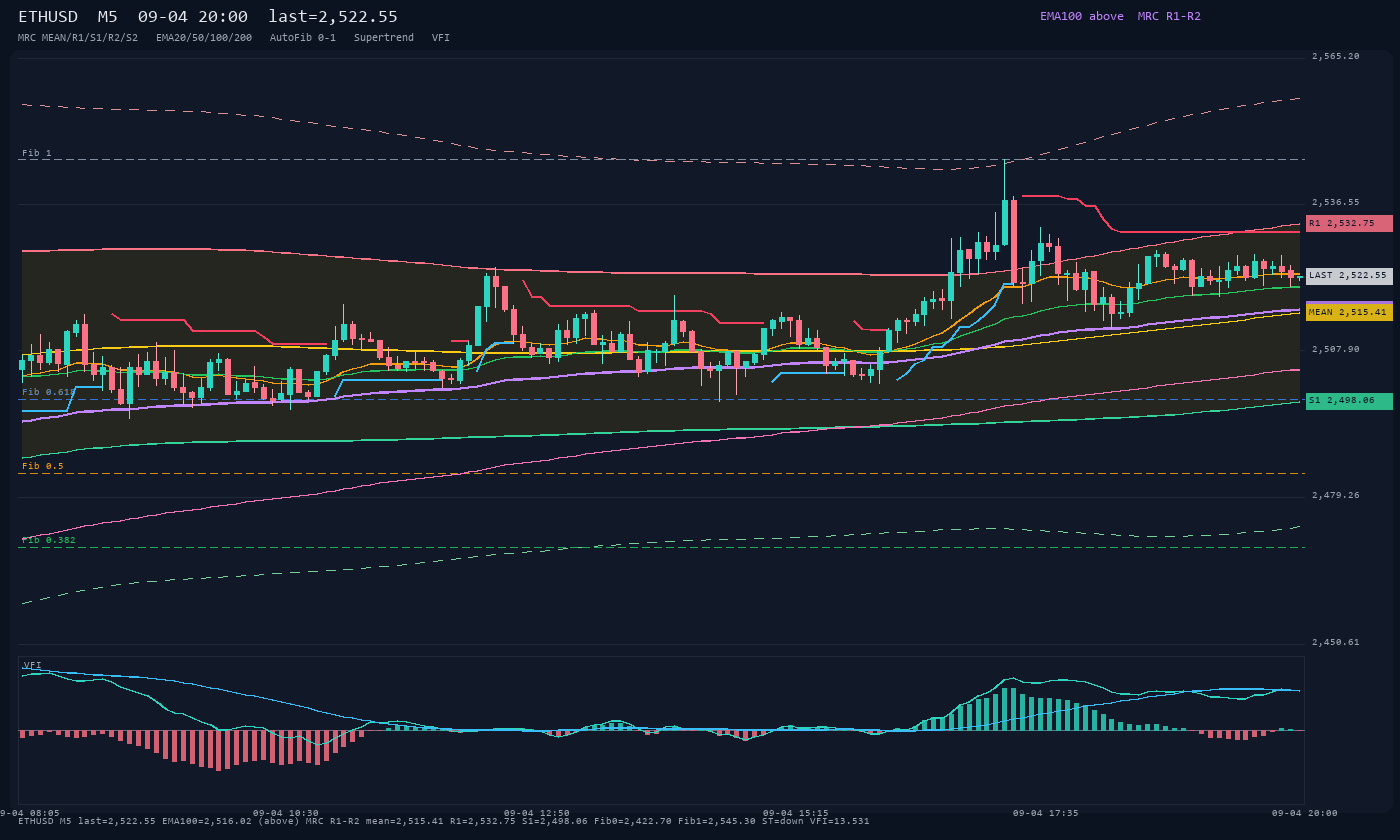Click the yellow 'MEAN 2,515.41' price tag
Image resolution: width=1400 pixels, height=840 pixels.
tap(1349, 312)
